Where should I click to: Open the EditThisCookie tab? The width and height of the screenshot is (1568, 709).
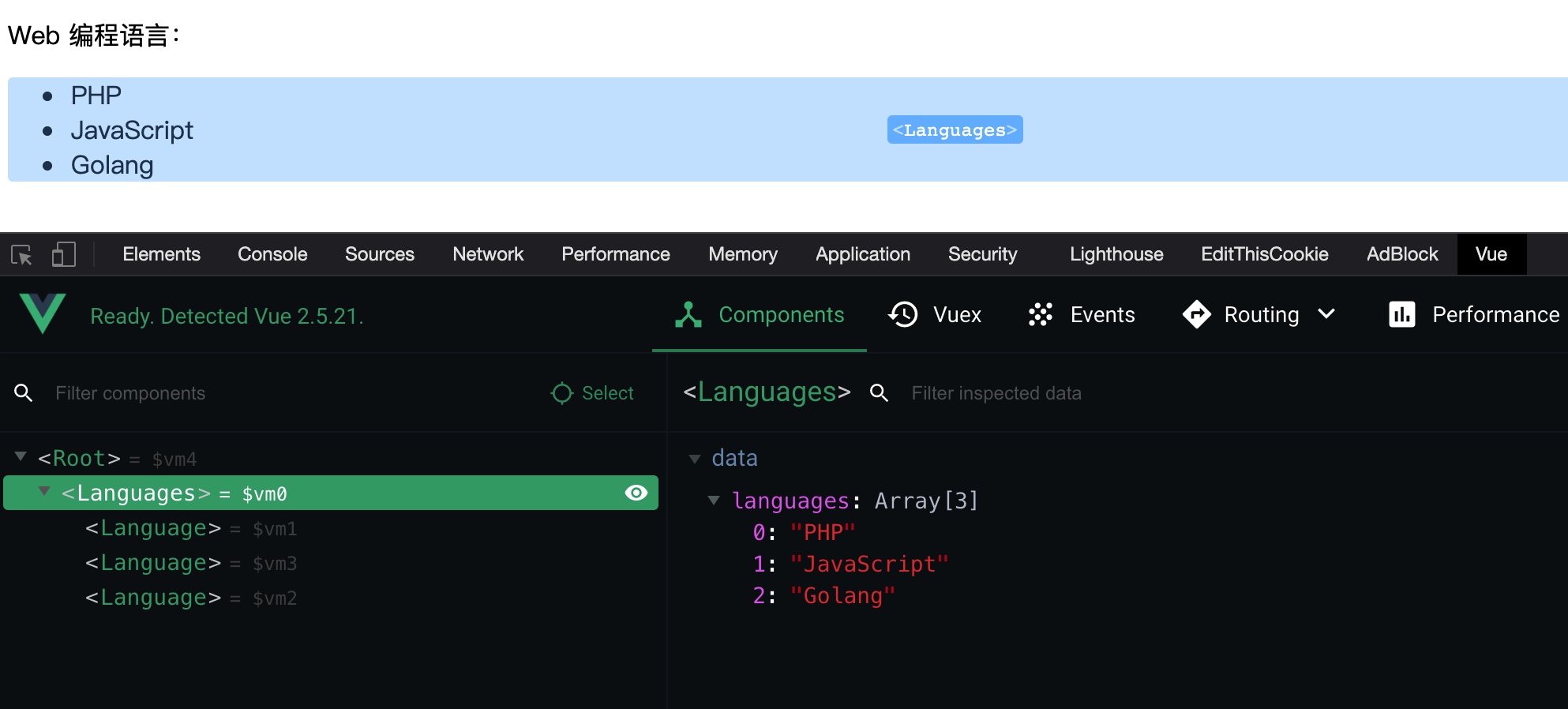point(1265,254)
